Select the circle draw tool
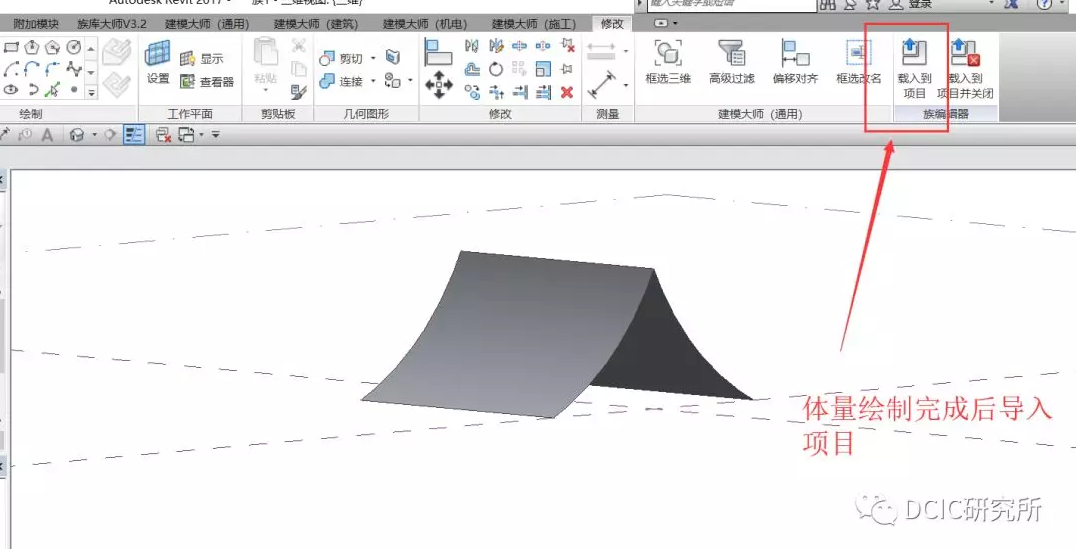 point(73,47)
